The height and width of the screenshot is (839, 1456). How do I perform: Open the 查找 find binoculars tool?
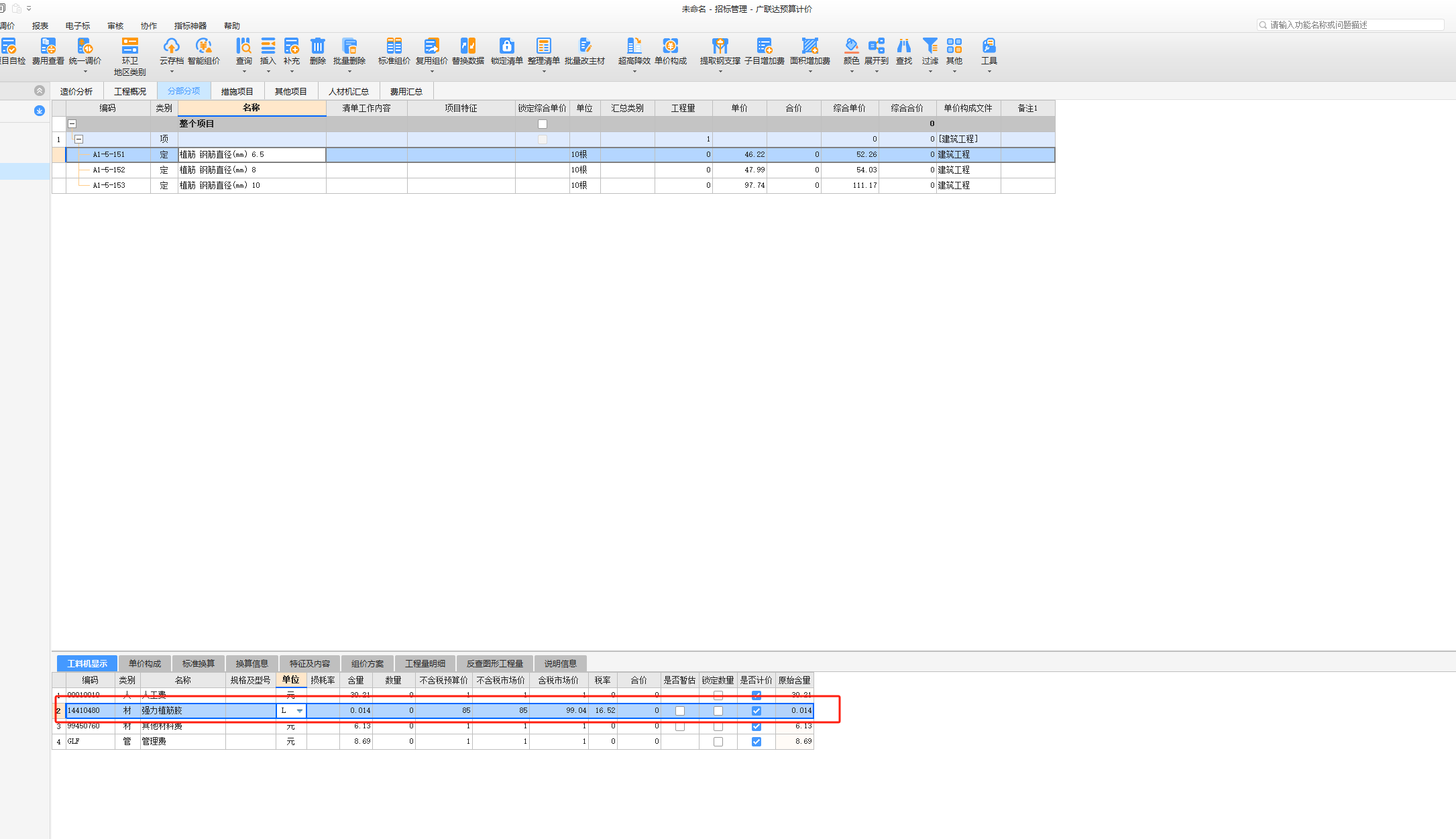(x=904, y=51)
